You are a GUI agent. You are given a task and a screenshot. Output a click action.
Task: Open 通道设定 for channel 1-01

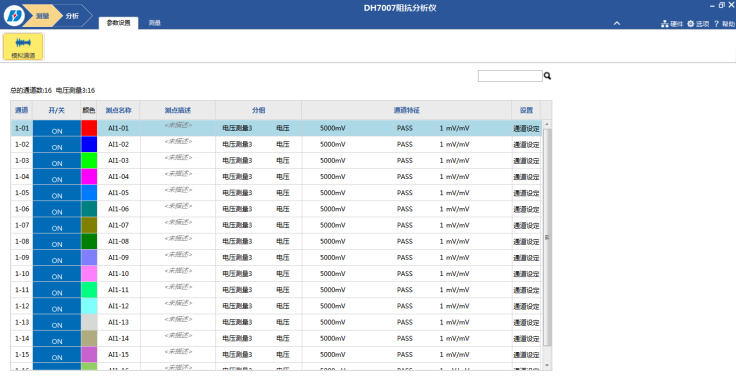coord(526,129)
